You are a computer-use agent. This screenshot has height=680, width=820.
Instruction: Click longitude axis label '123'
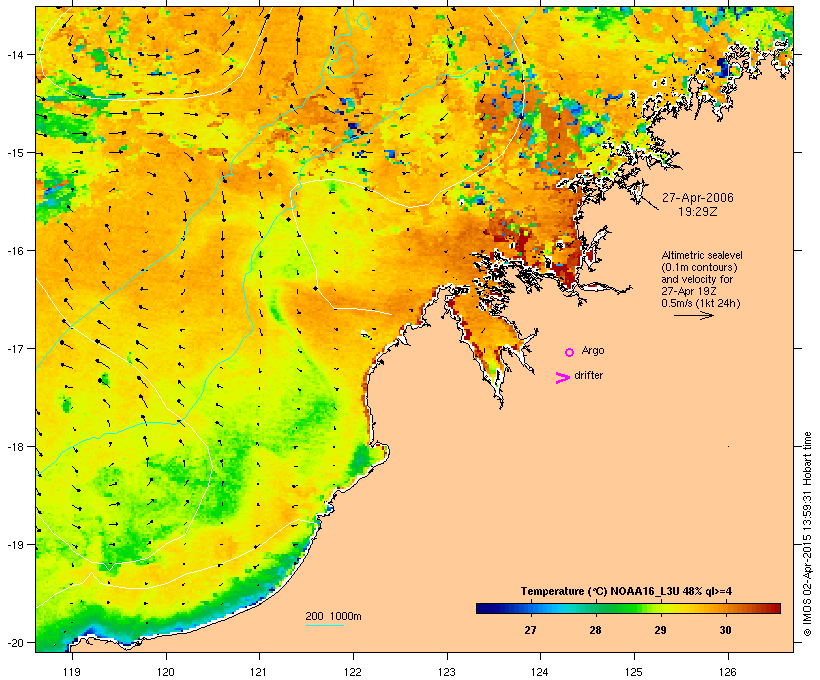pos(447,672)
